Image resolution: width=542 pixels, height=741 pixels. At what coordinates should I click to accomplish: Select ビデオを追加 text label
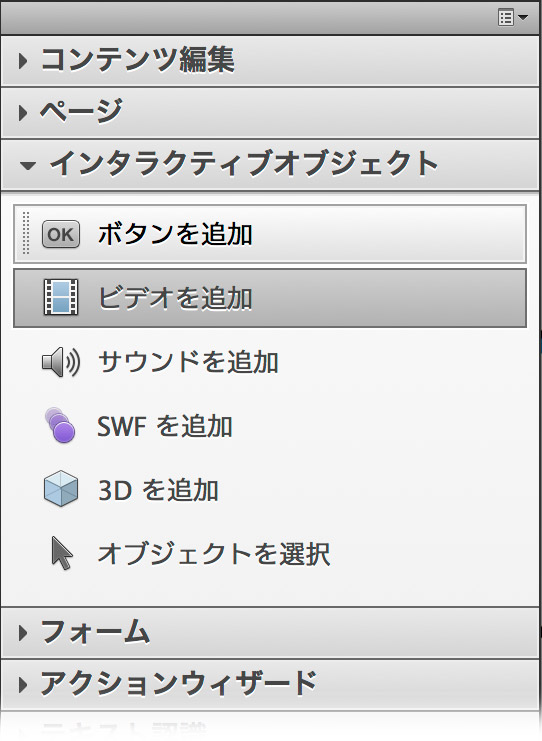(x=175, y=298)
